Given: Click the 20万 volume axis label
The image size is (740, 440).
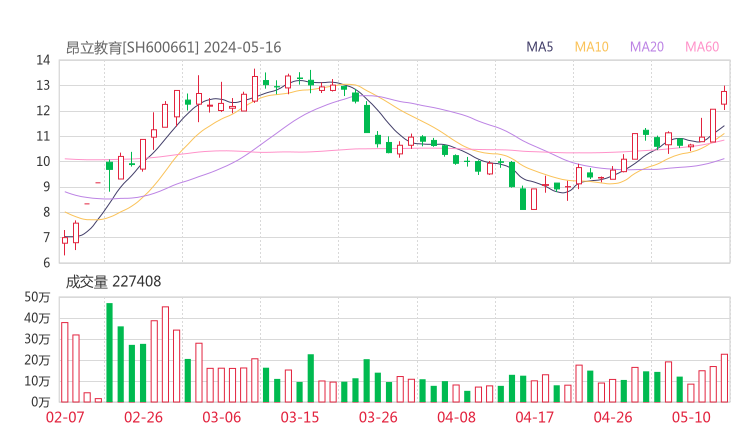Looking at the screenshot, I should (x=37, y=360).
